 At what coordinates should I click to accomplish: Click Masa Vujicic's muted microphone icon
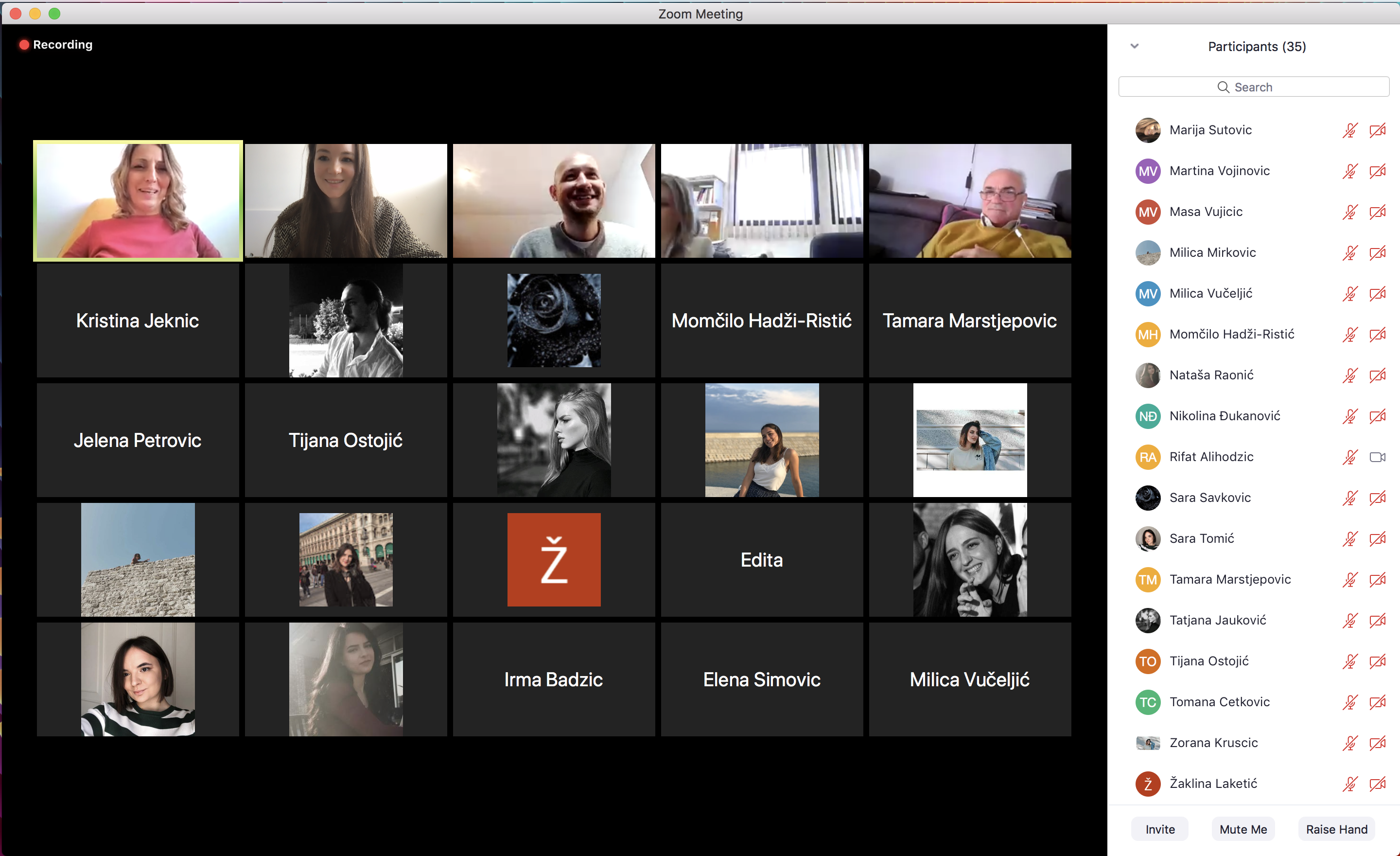coord(1350,212)
